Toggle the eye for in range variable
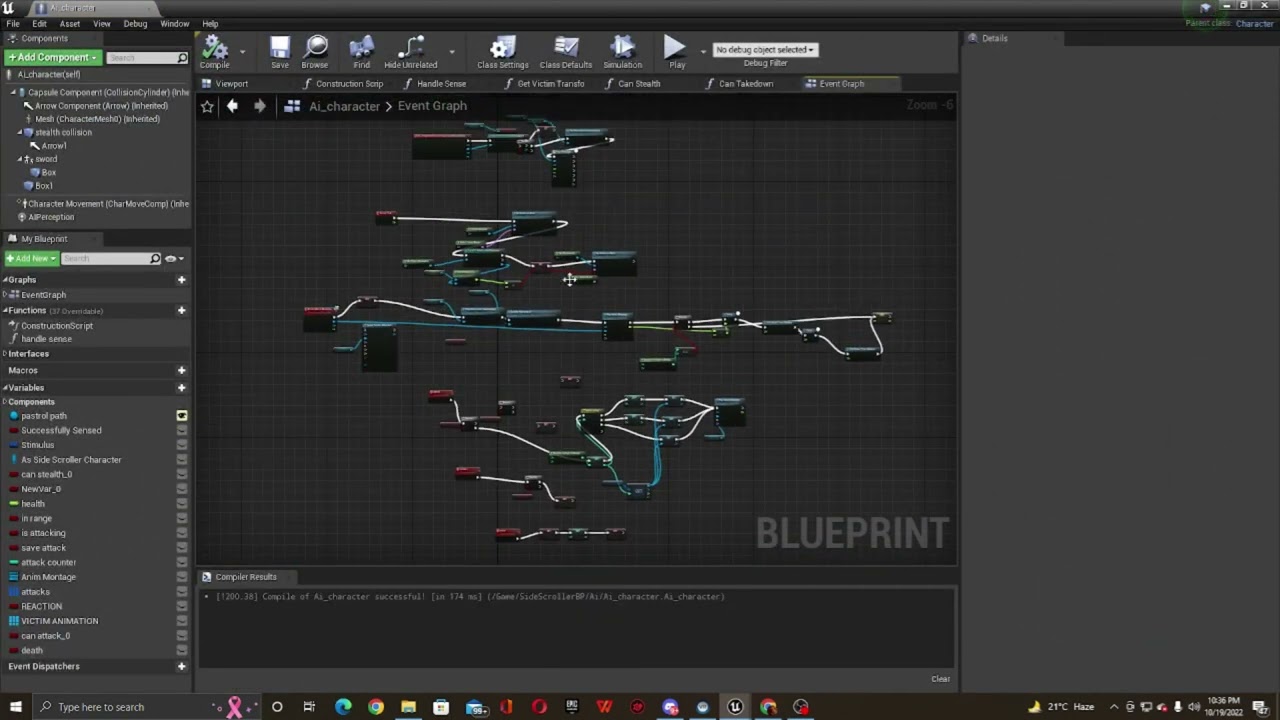This screenshot has width=1280, height=720. pos(182,518)
